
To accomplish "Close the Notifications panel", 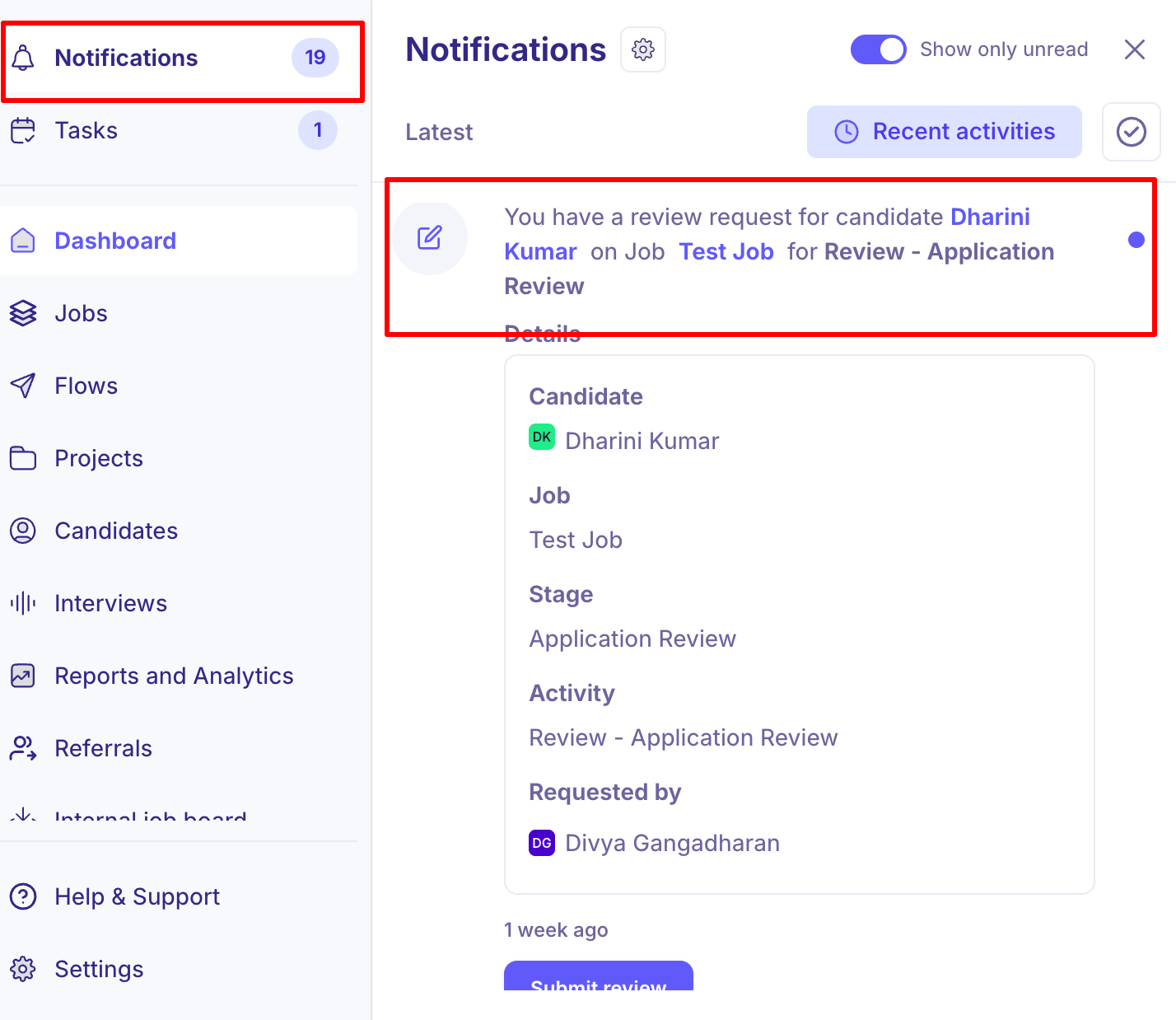I will (1135, 49).
